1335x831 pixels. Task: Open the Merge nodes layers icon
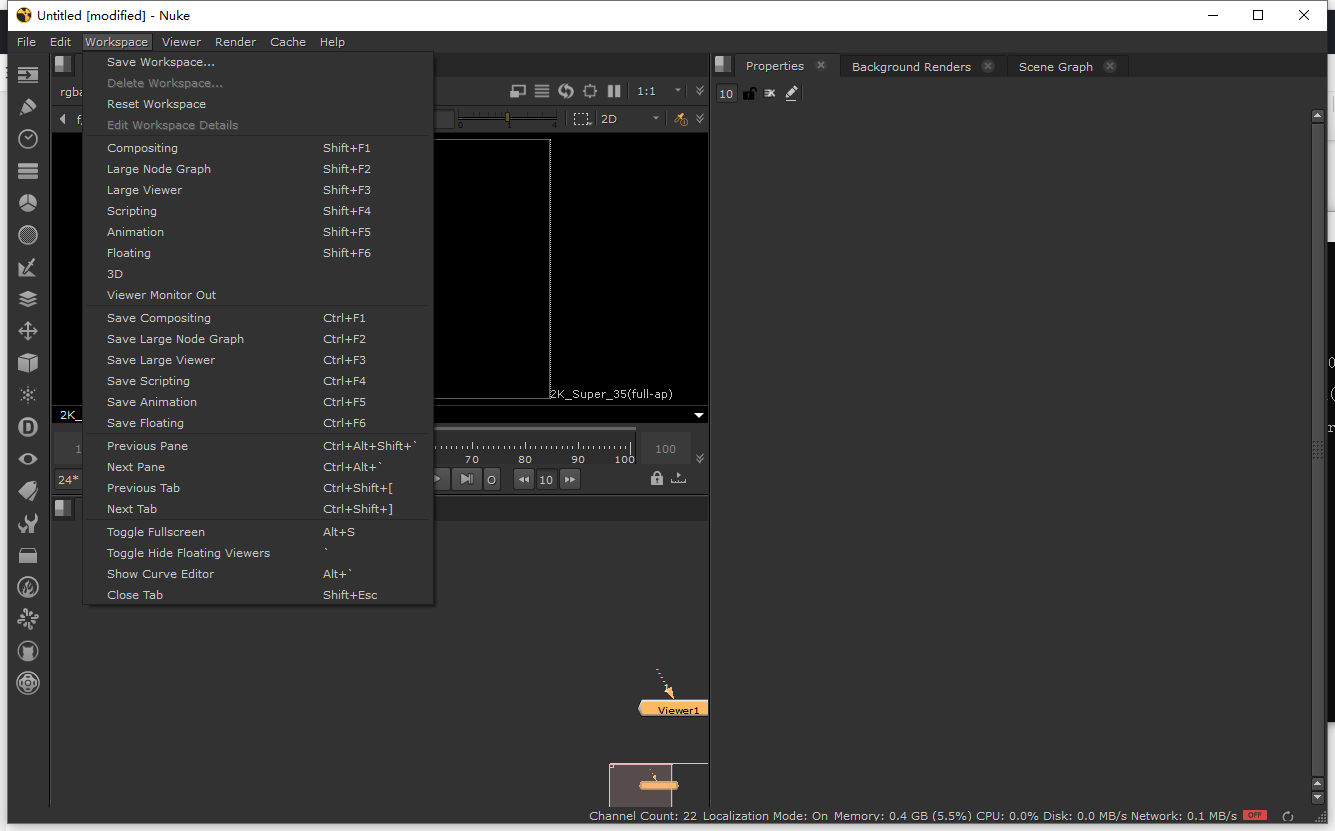click(28, 299)
